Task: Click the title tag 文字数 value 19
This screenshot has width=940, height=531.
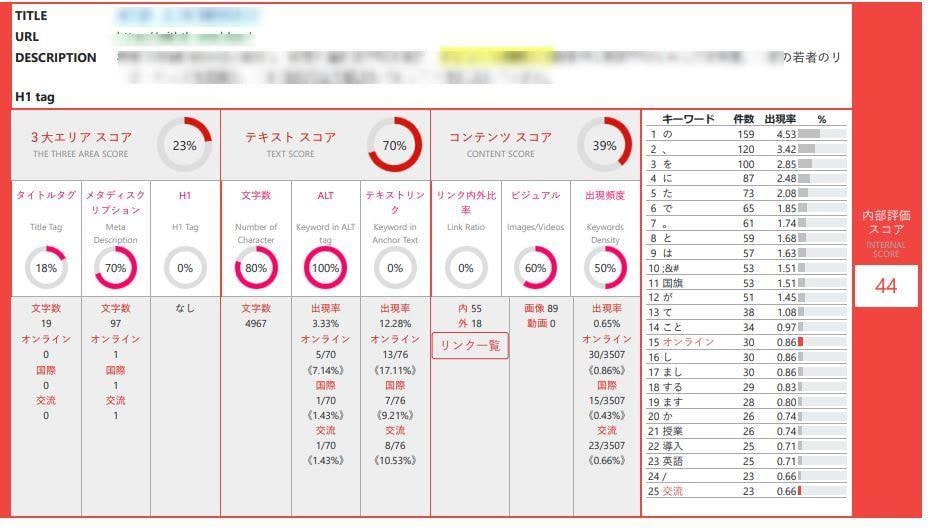Action: [x=46, y=324]
